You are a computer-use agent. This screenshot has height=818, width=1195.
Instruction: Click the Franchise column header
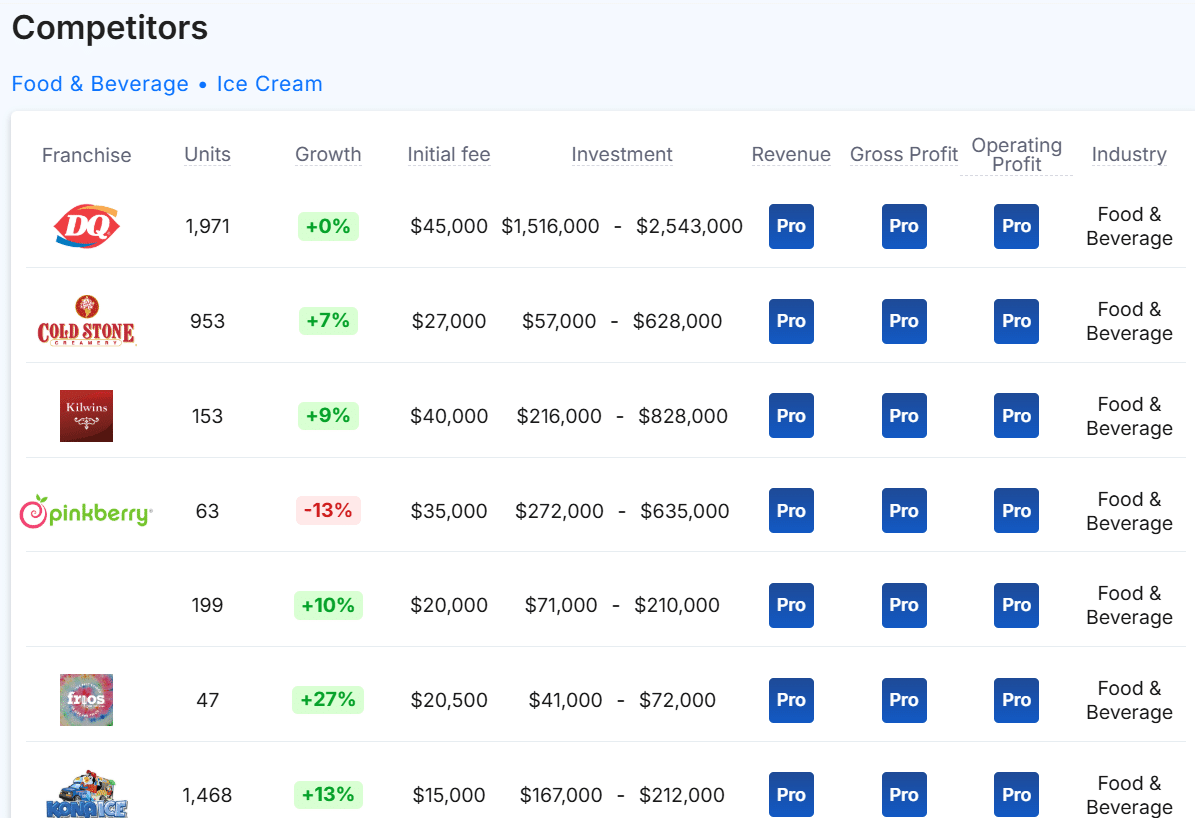(86, 156)
